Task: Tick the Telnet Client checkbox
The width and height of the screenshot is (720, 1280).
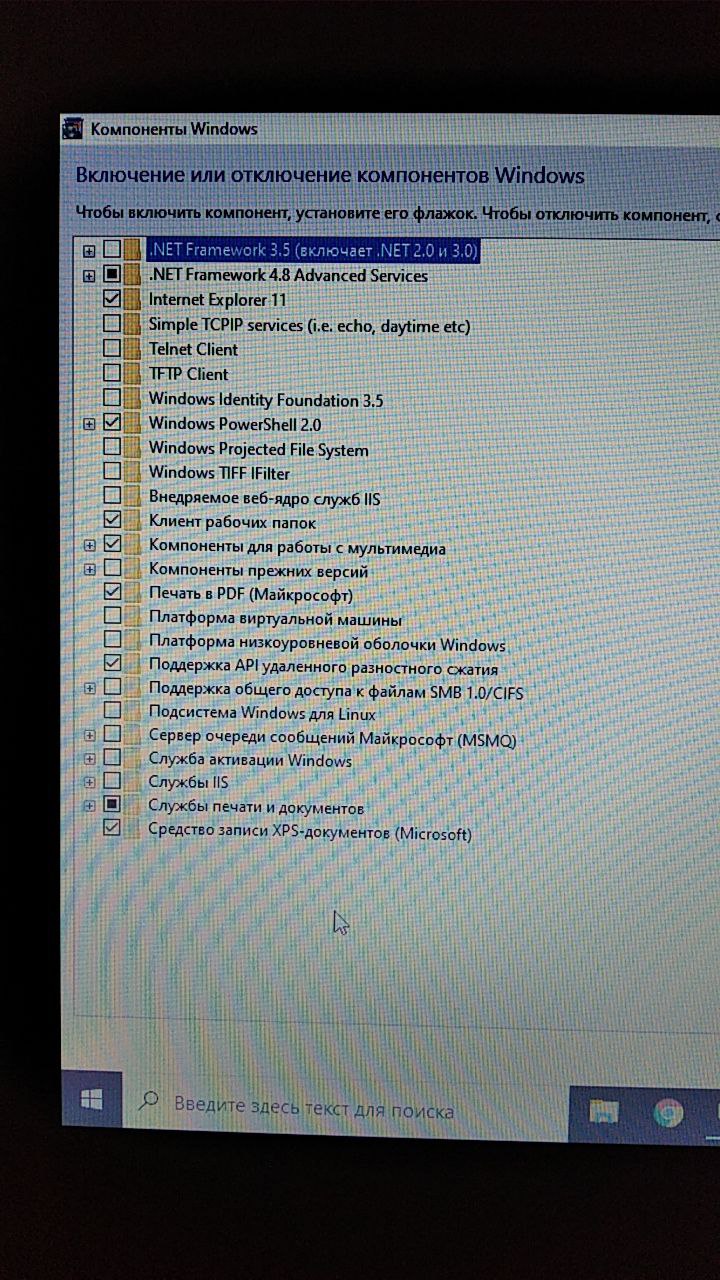Action: tap(112, 349)
